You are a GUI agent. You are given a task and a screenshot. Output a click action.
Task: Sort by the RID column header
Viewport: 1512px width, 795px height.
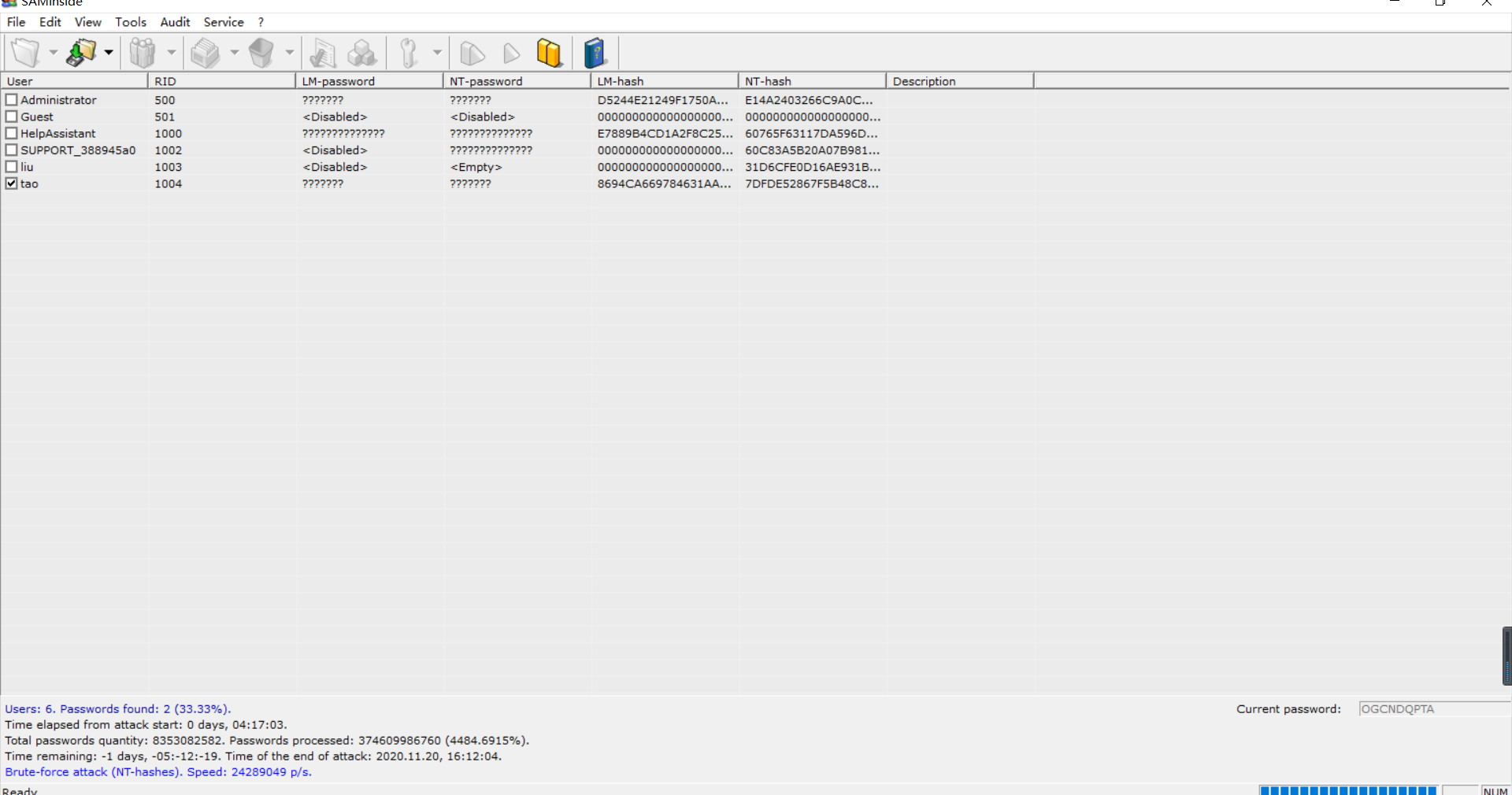click(x=221, y=81)
